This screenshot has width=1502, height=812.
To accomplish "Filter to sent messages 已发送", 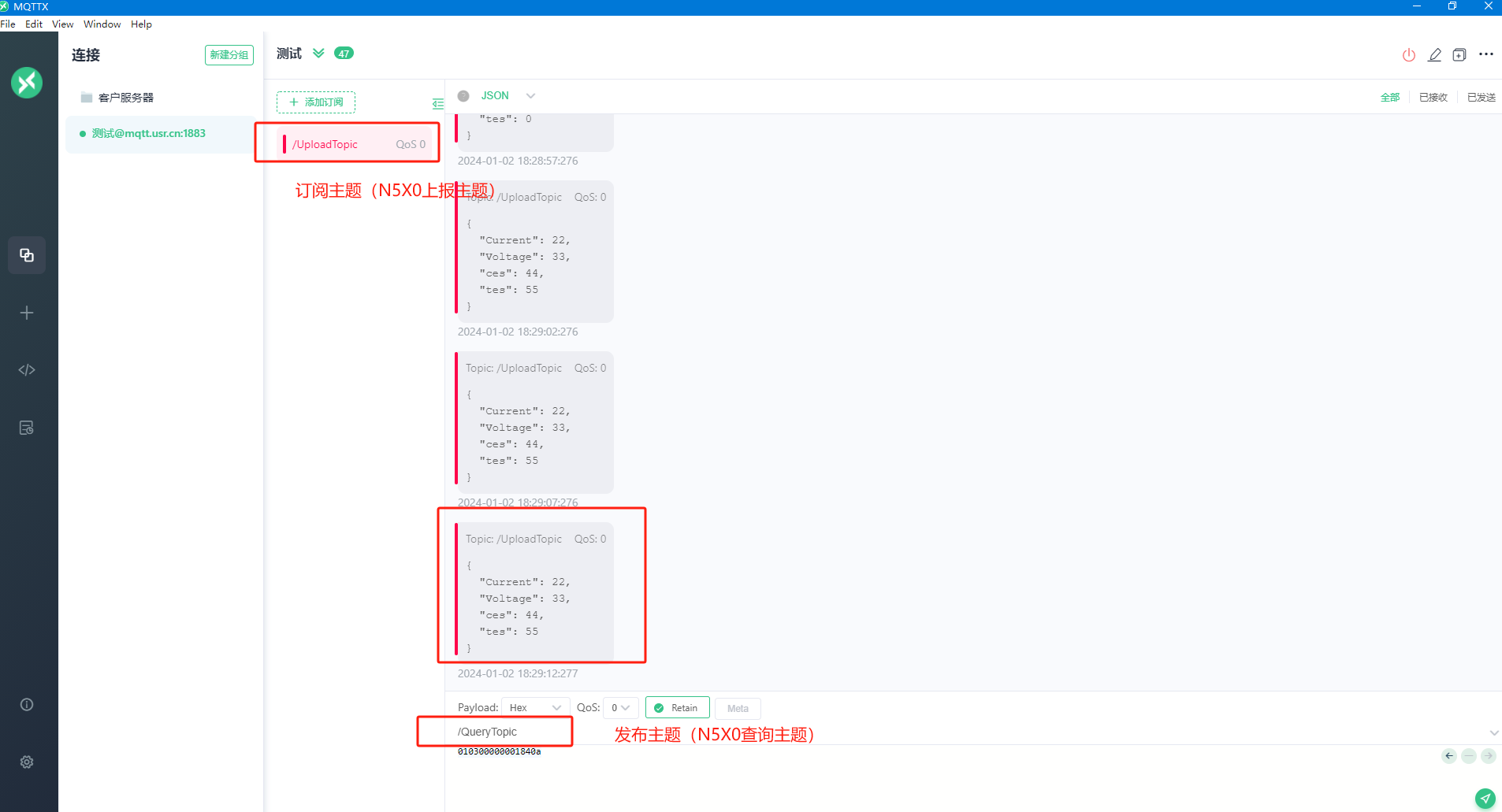I will 1482,98.
